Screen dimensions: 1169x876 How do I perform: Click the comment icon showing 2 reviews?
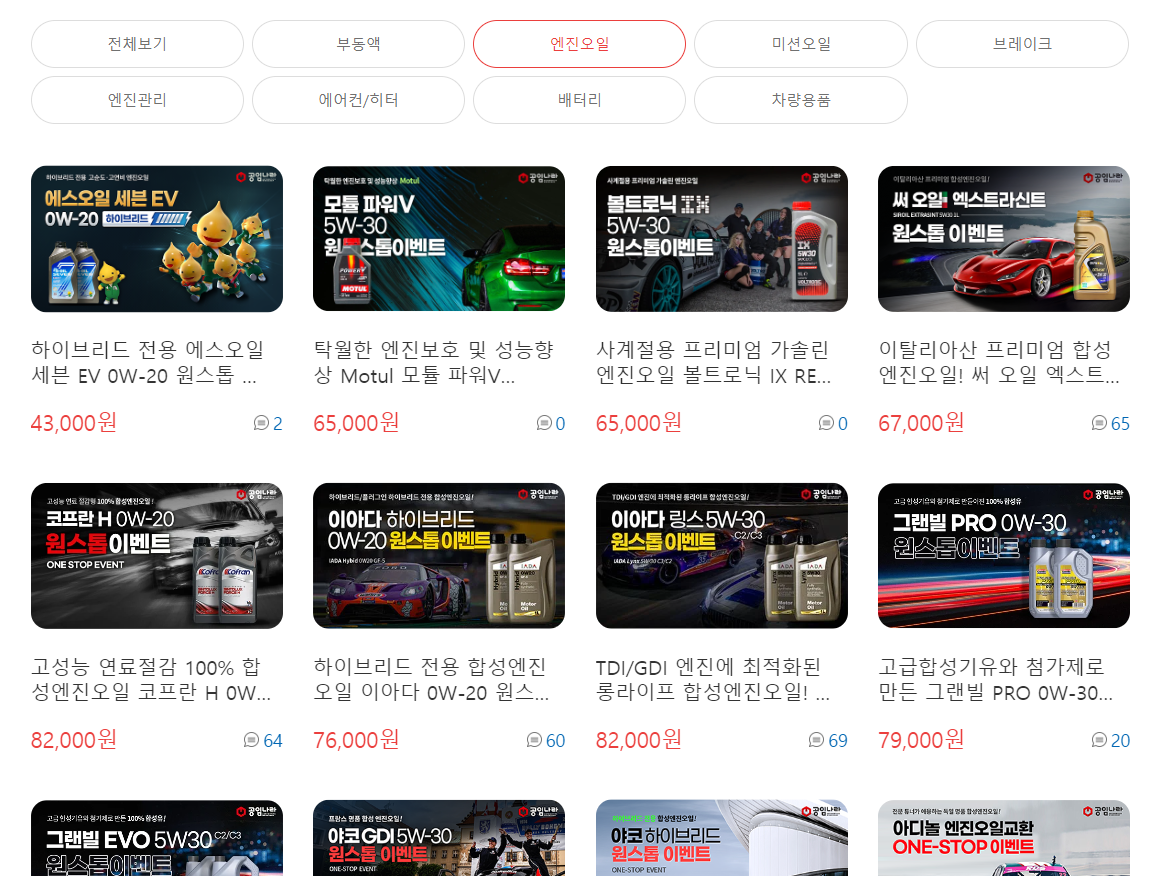261,423
